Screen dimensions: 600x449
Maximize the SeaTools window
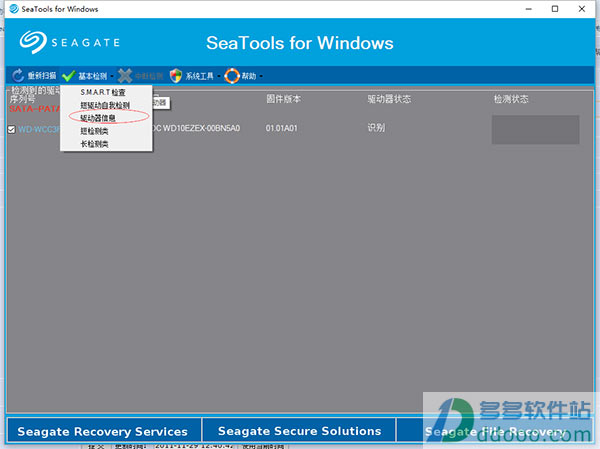click(x=555, y=9)
